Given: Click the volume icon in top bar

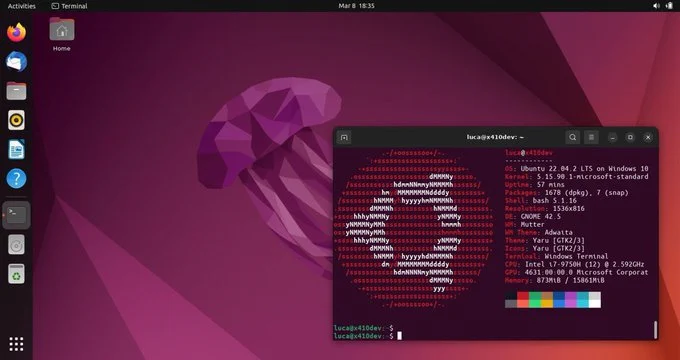Looking at the screenshot, I should coord(656,6).
